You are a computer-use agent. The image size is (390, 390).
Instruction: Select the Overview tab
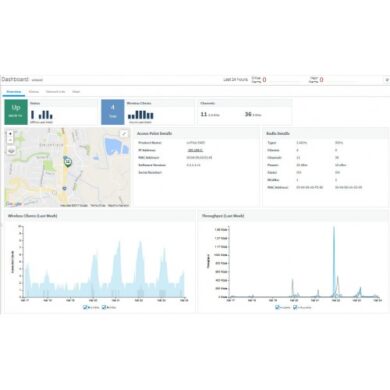[14, 92]
